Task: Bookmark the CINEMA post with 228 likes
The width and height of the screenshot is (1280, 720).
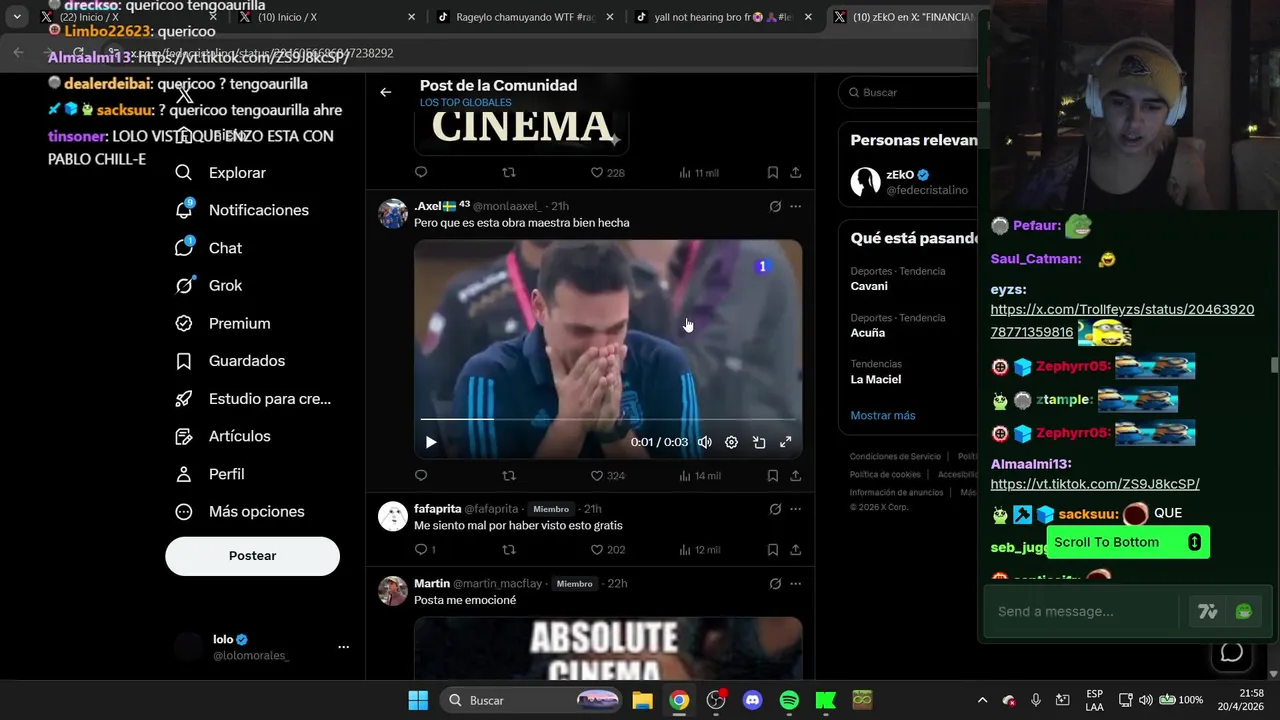Action: click(773, 173)
